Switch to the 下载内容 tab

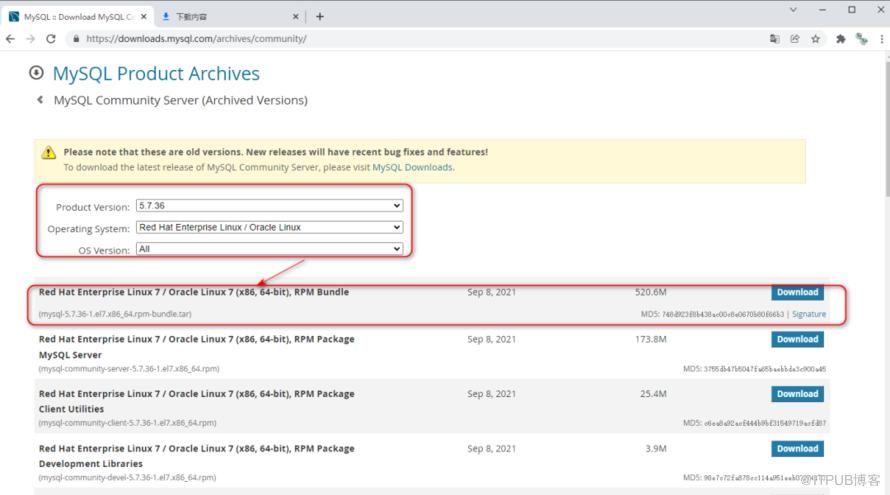click(x=230, y=16)
